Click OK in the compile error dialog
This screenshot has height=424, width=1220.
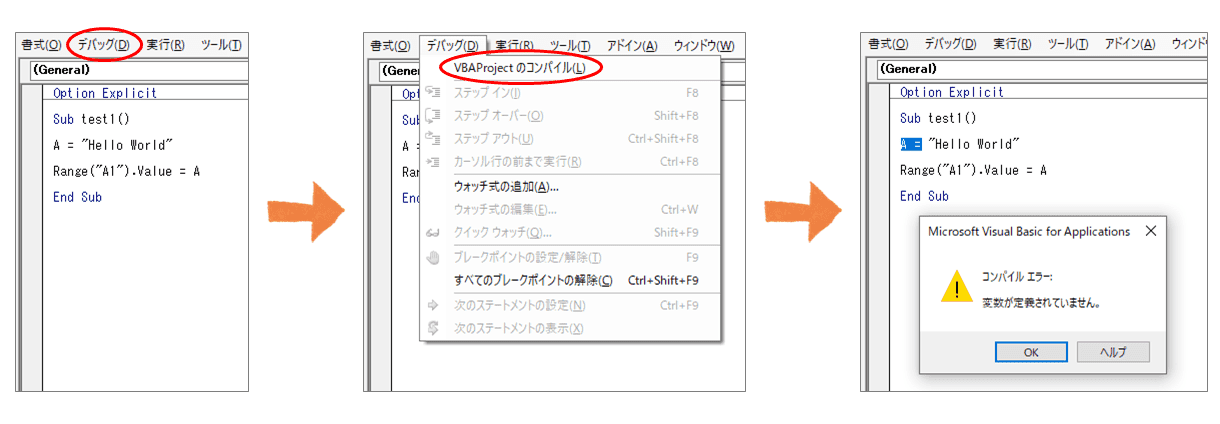tap(1031, 352)
